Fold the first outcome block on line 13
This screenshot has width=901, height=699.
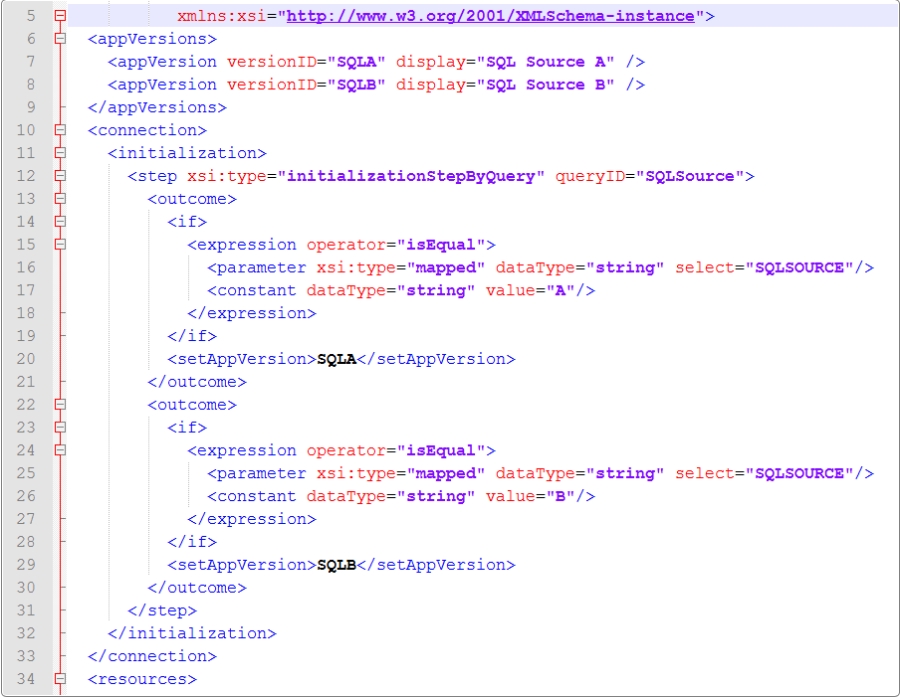tap(60, 199)
